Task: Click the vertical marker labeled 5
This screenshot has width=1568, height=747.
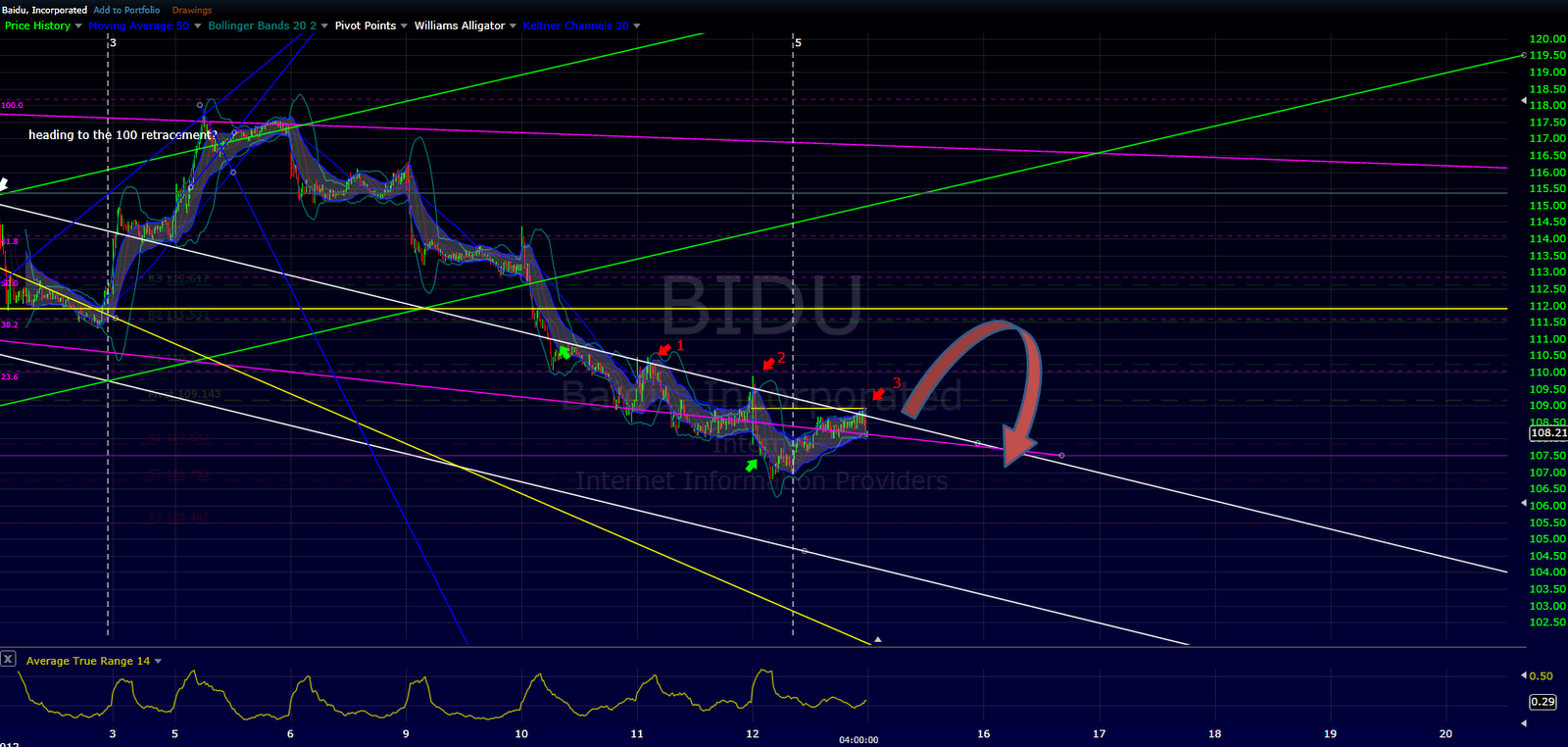Action: pos(798,43)
